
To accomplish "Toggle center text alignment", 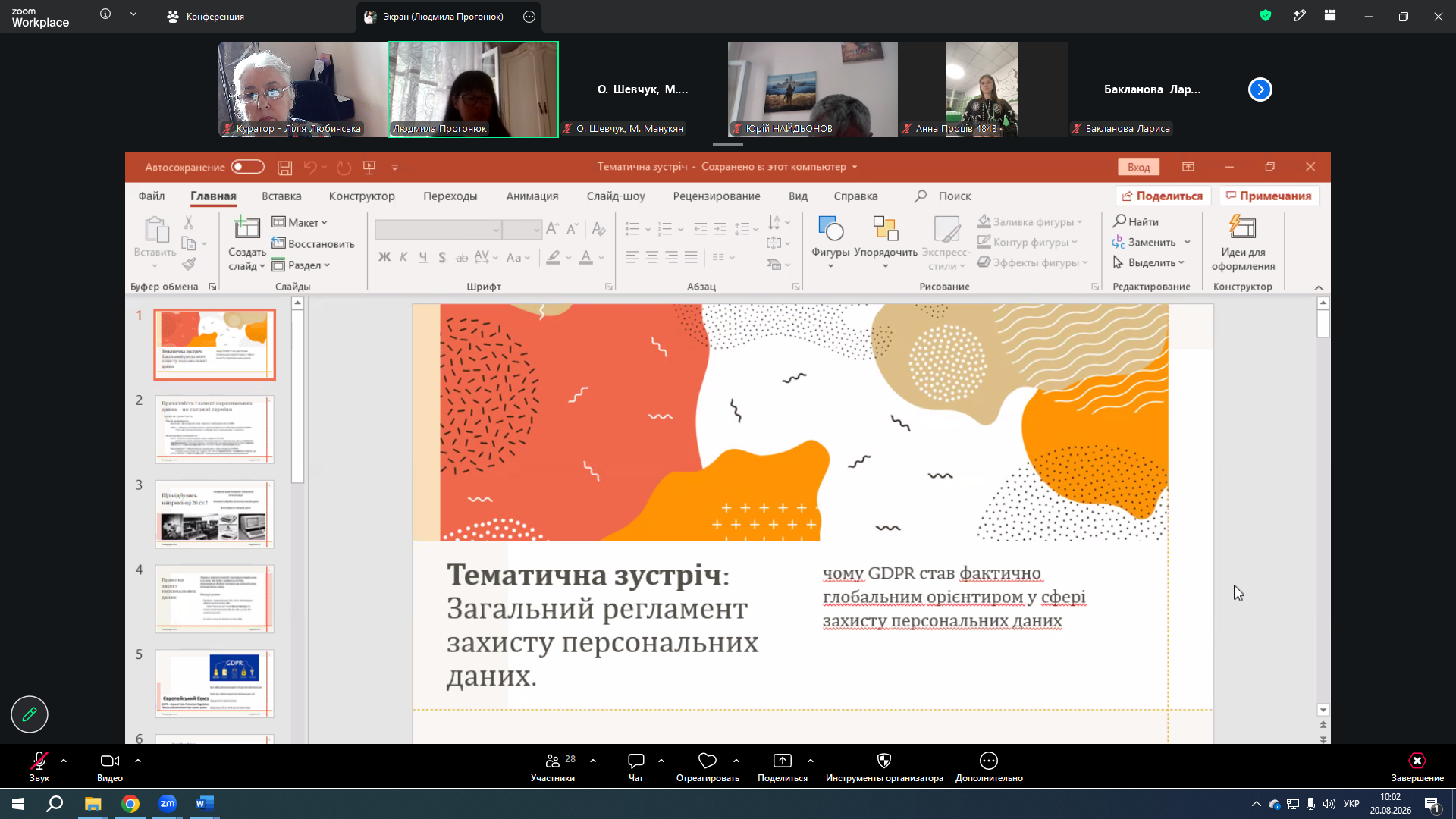I will (651, 257).
